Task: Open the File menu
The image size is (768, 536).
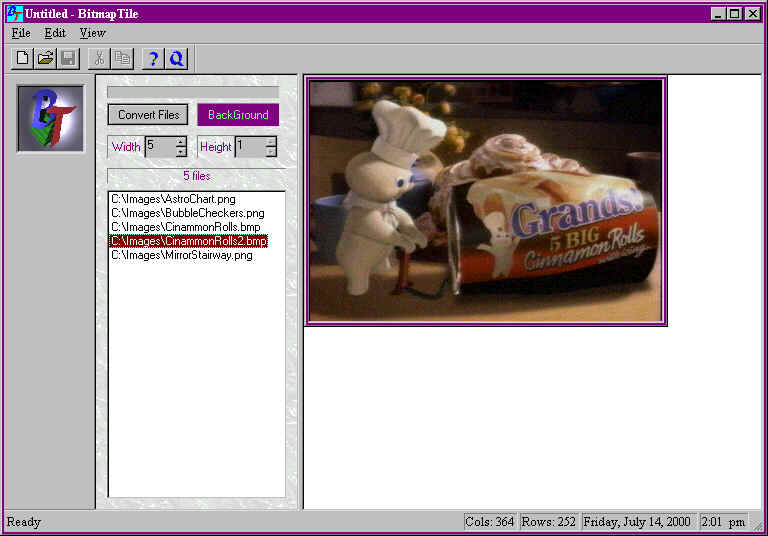Action: 21,33
